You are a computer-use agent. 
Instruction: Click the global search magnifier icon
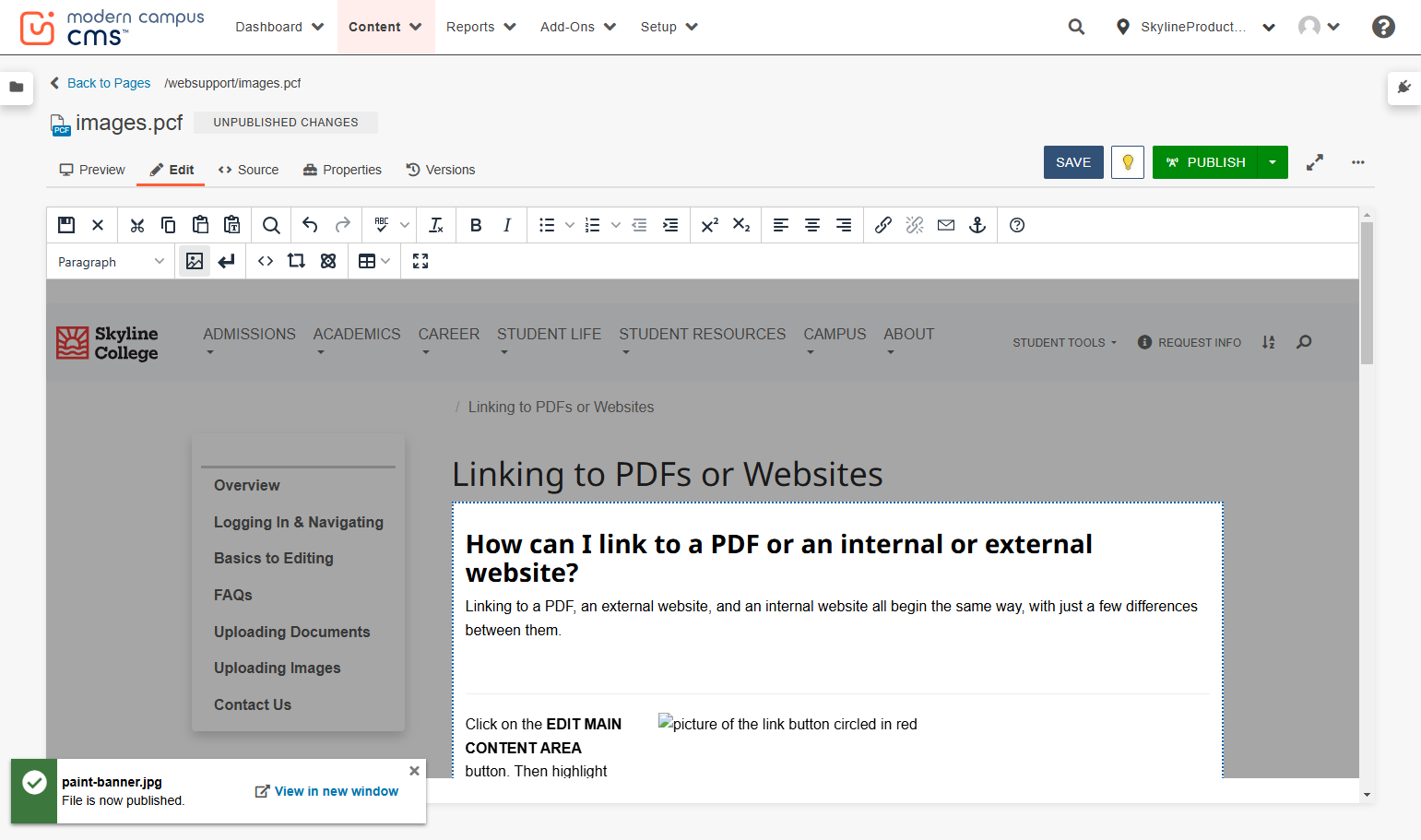1076,27
